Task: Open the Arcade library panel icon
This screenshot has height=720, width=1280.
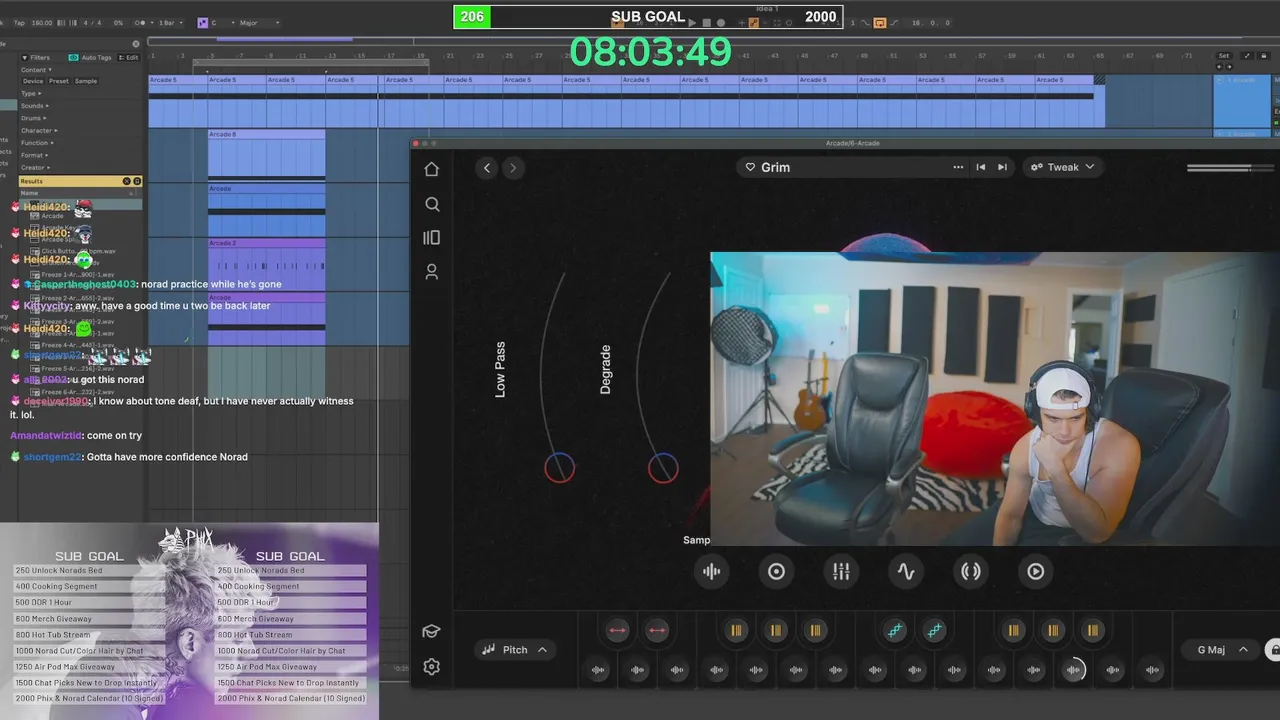Action: point(431,238)
